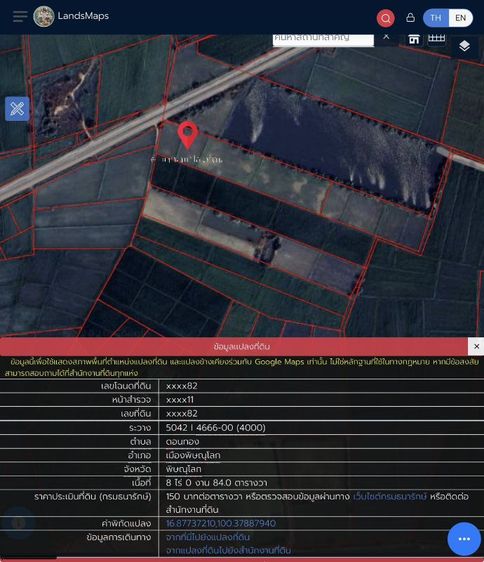The image size is (484, 562).
Task: Close the parcel information panel
Action: coord(476,346)
